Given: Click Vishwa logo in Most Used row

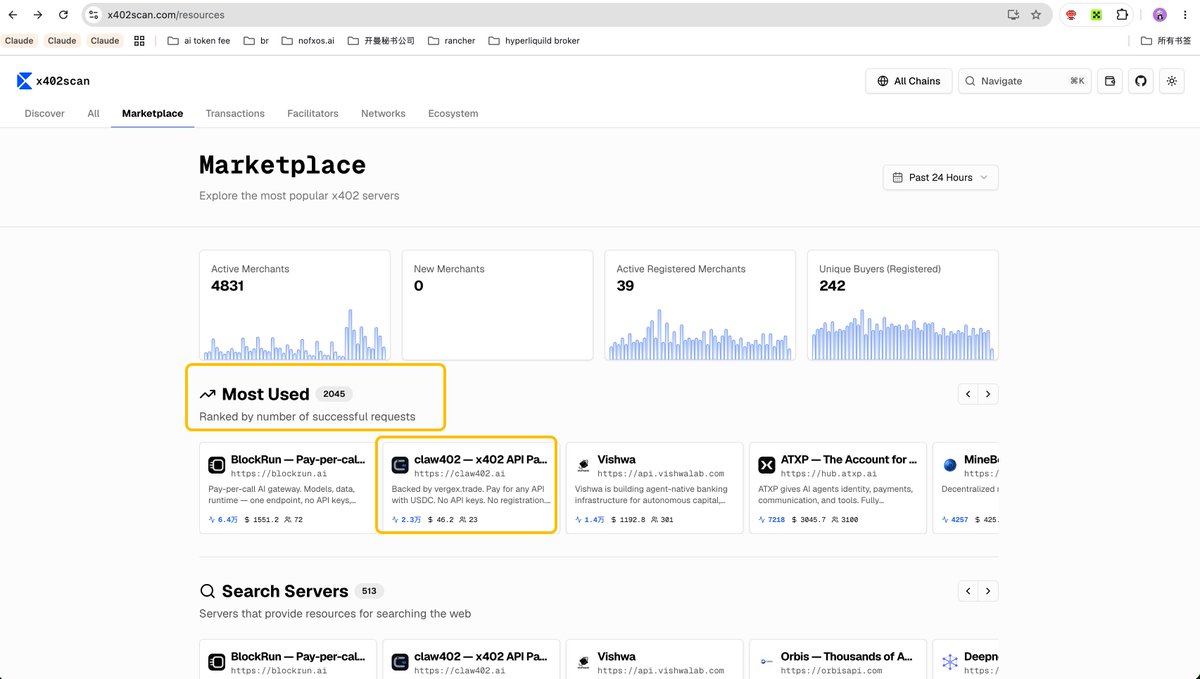Looking at the screenshot, I should click(x=583, y=466).
